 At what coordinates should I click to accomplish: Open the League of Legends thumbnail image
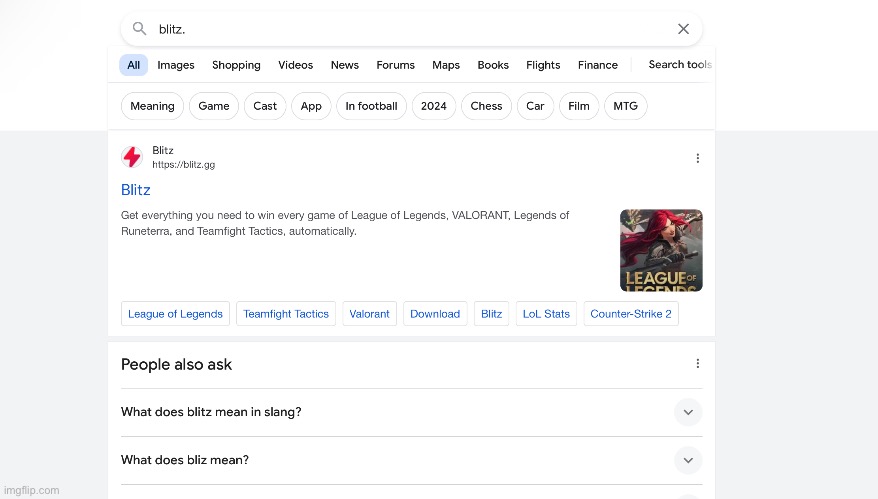661,250
